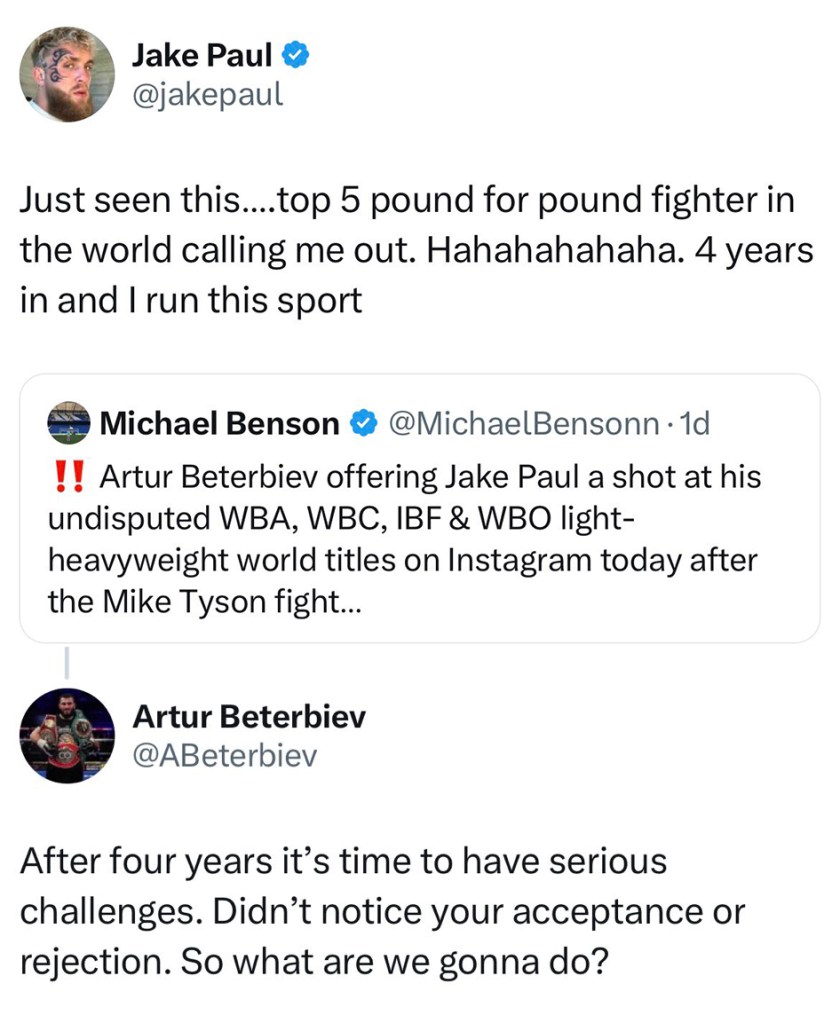Click the Artur Beterbiev display name
The width and height of the screenshot is (840, 1023).
pos(249,716)
